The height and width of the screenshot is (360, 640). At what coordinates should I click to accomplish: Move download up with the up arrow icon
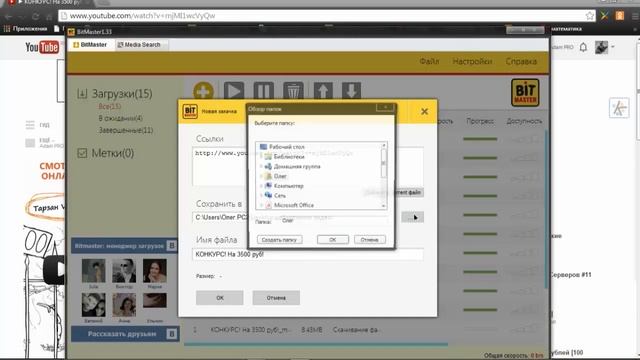[323, 91]
